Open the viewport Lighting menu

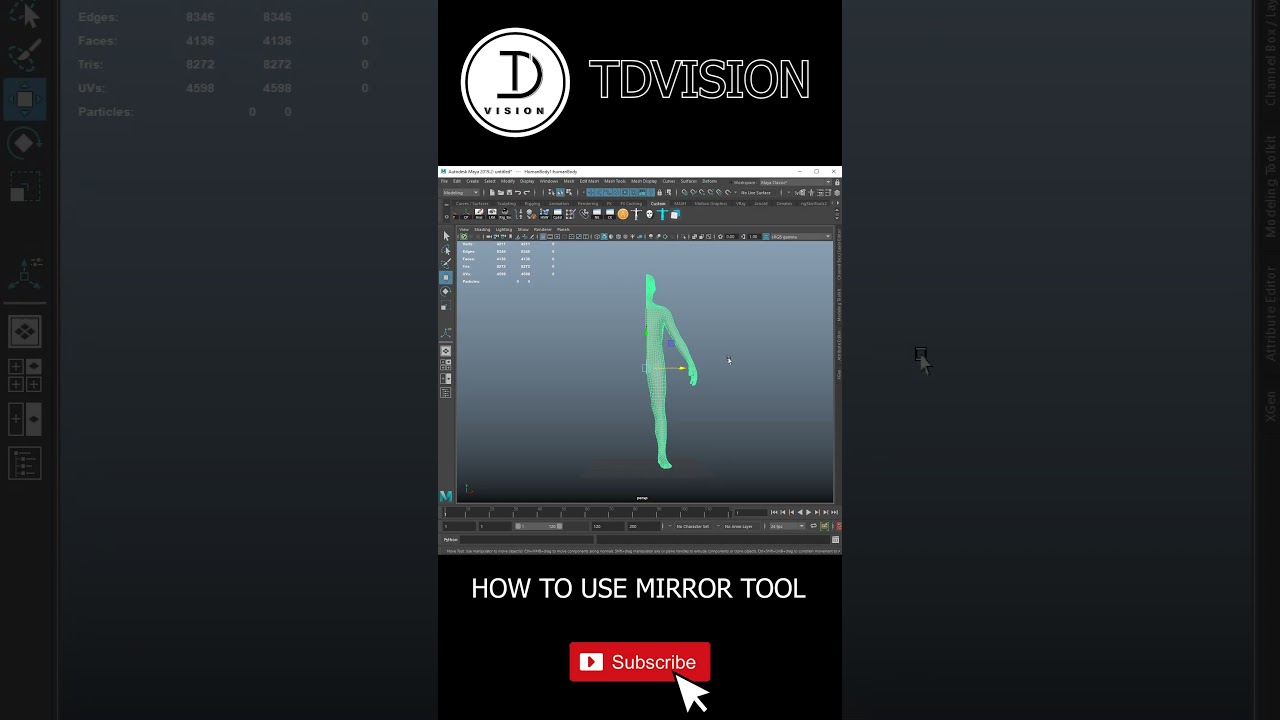504,229
